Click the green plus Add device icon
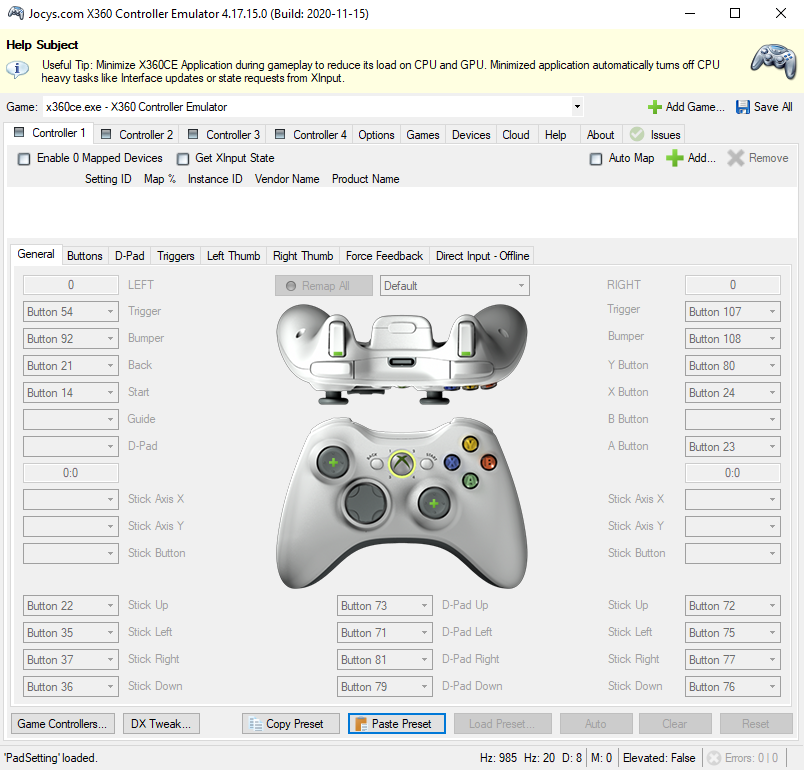This screenshot has height=770, width=804. coord(675,158)
